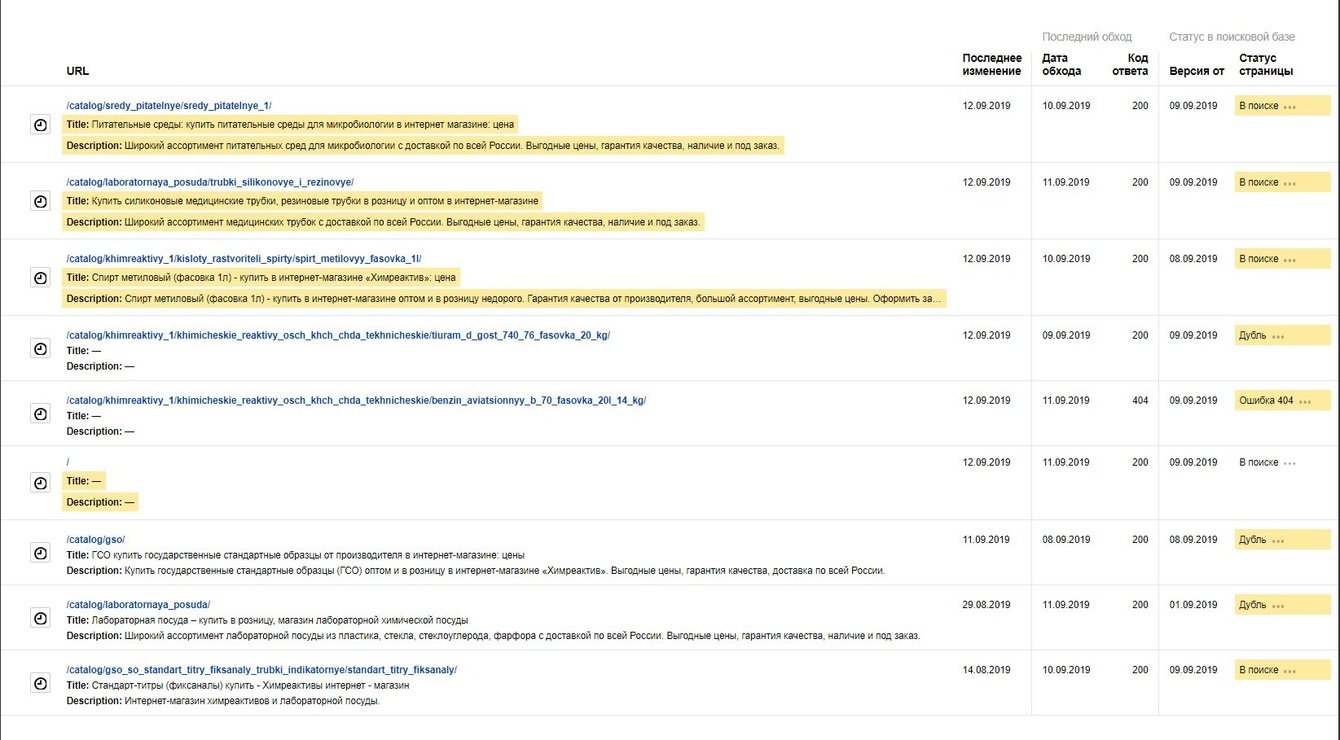Click clock icon beside spirt_metilovyy row
Screen dimensions: 1340x740
point(40,278)
